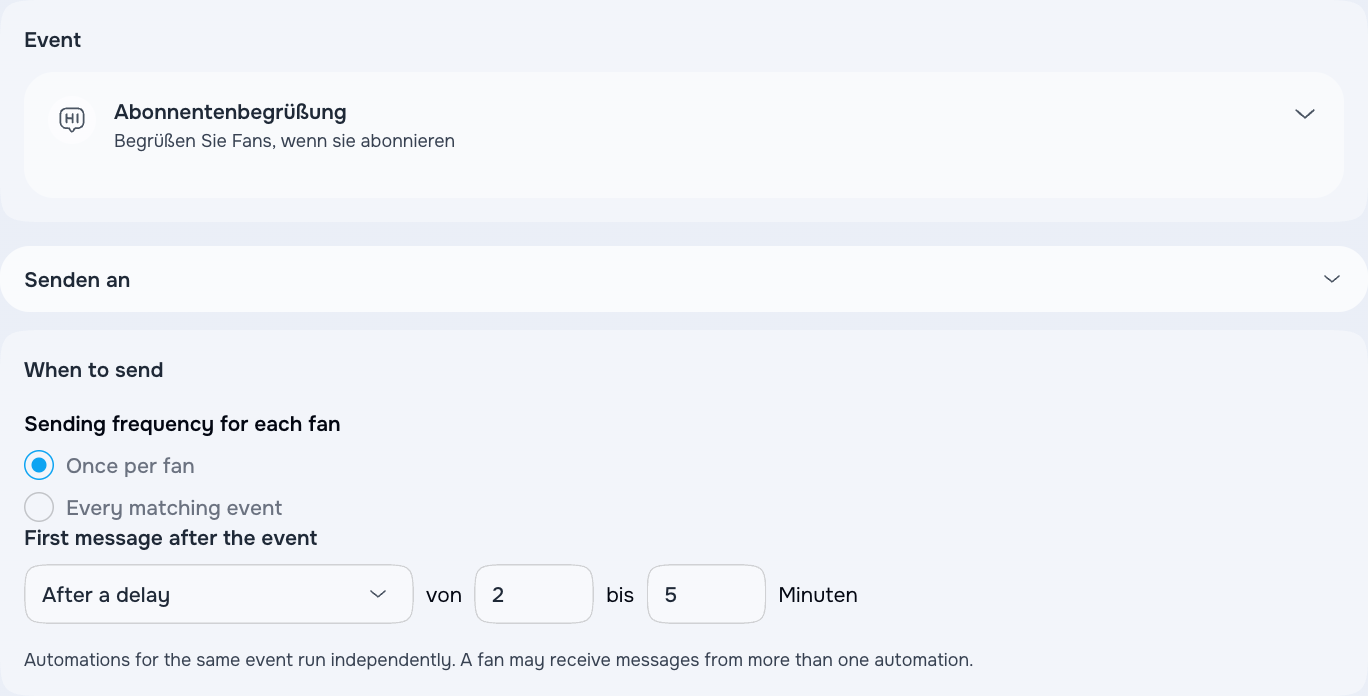Expand the Abonnentenbegrüßung event chevron
This screenshot has height=696, width=1368.
pos(1304,114)
